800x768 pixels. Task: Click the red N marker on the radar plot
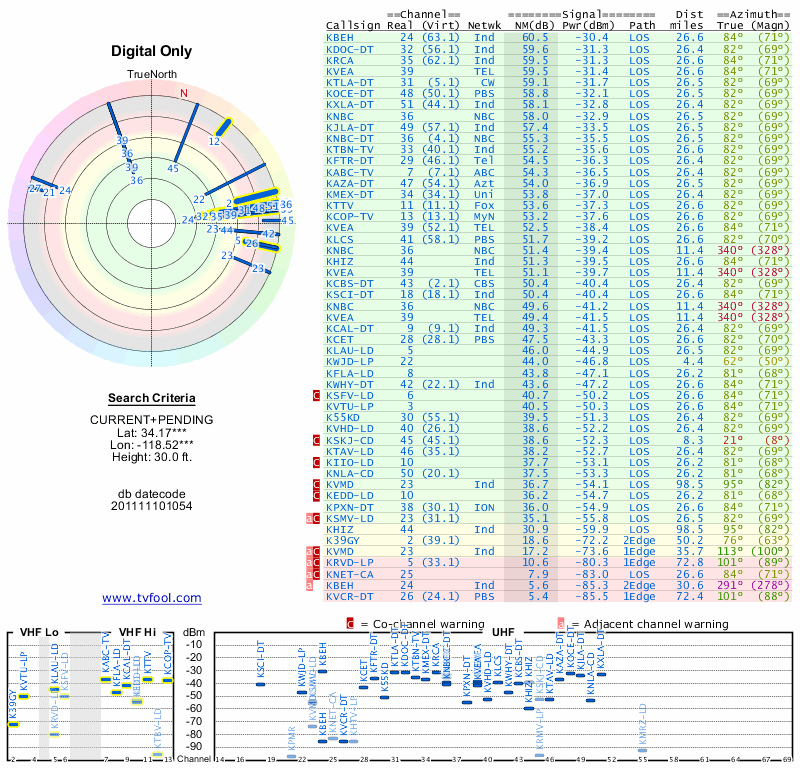pyautogui.click(x=184, y=93)
